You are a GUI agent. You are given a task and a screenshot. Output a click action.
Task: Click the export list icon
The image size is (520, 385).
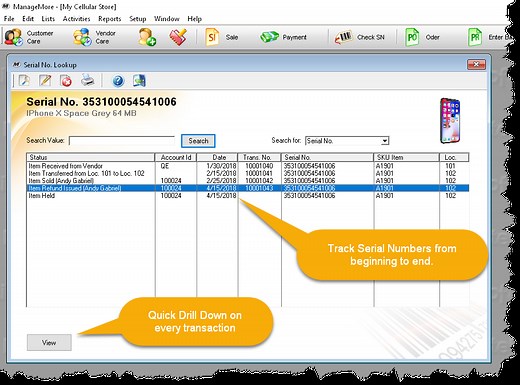pos(139,81)
